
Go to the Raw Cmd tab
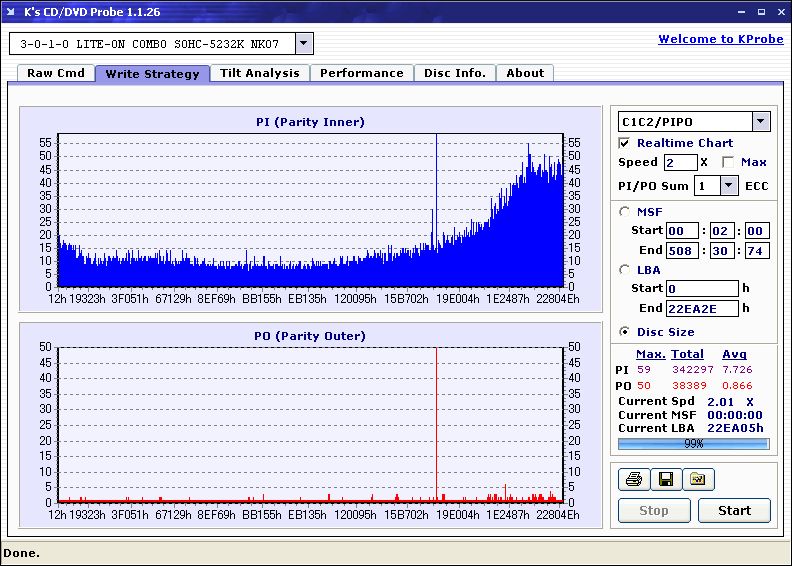55,73
